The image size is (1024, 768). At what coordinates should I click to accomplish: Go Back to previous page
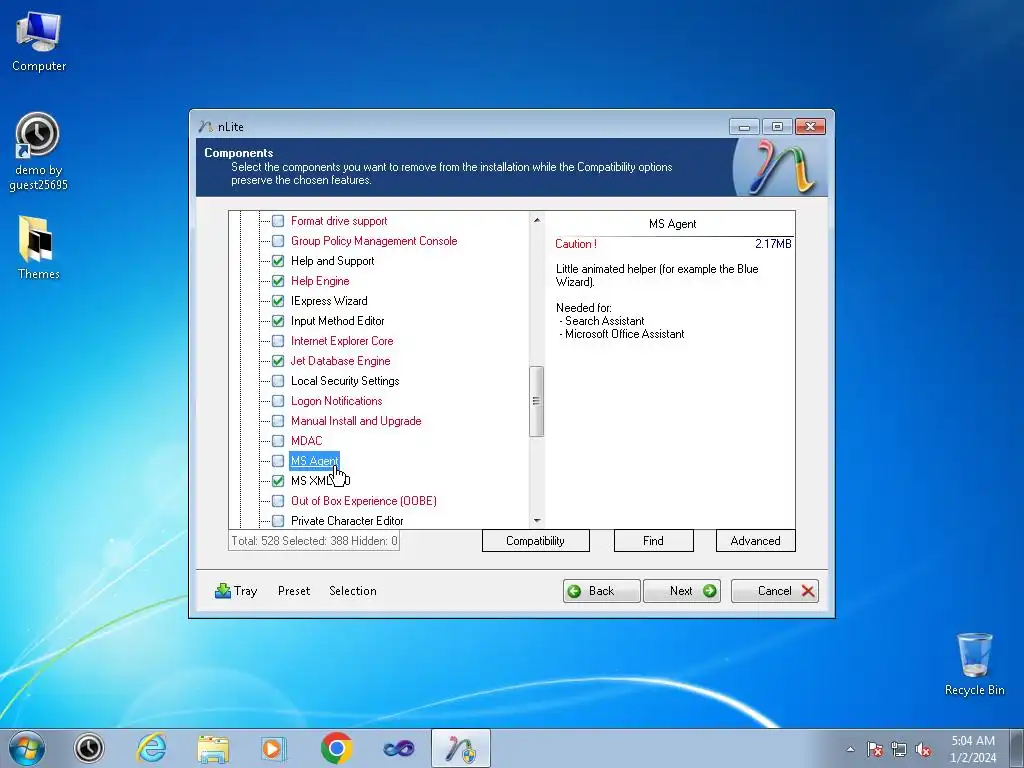pos(601,591)
